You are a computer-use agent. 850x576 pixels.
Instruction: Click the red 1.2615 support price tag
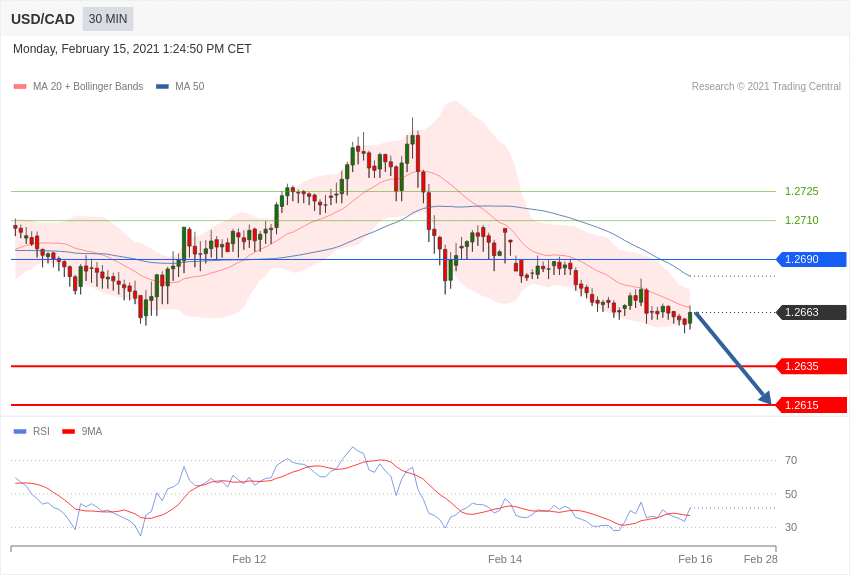pyautogui.click(x=812, y=405)
